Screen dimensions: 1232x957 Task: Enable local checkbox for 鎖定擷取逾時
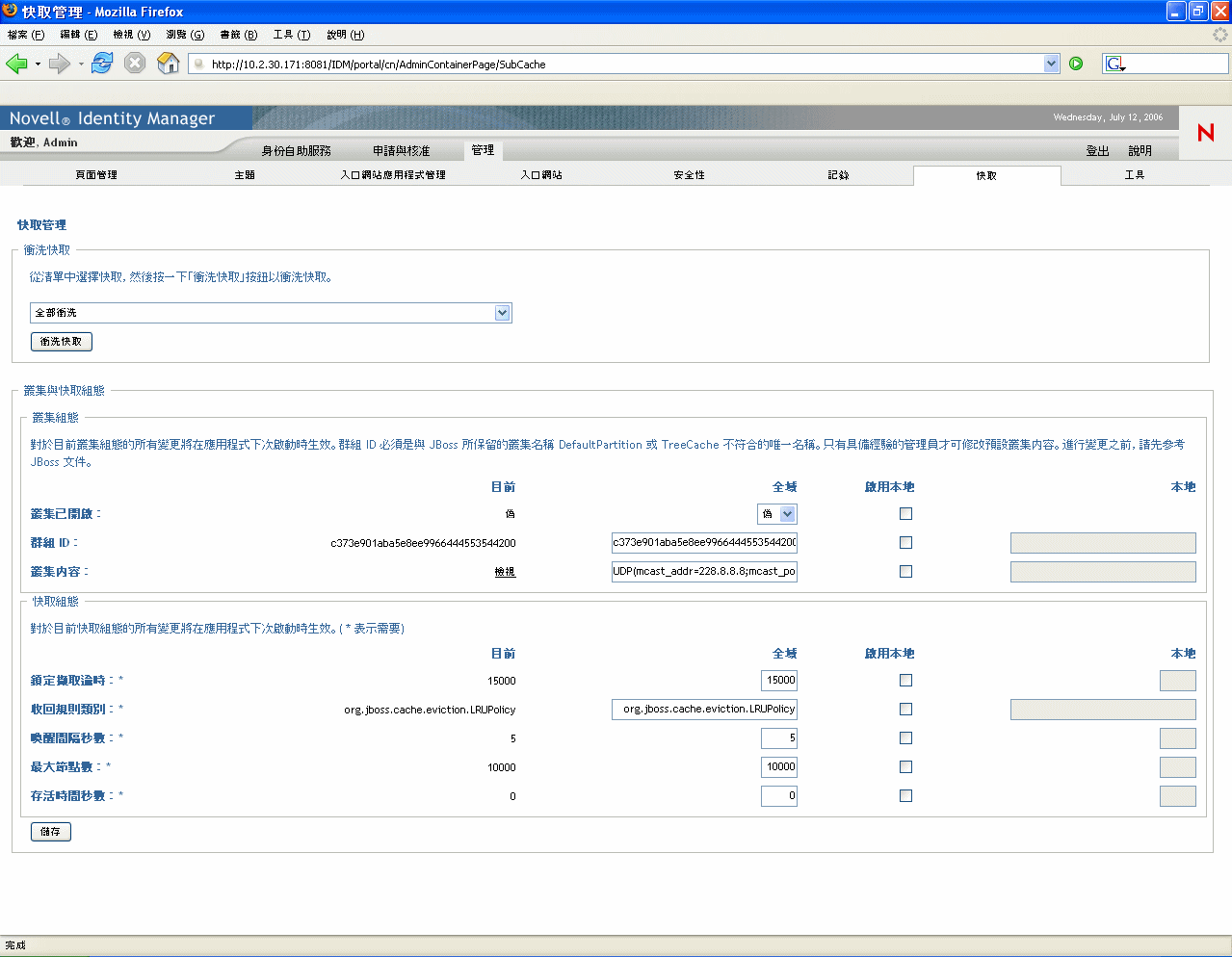[x=905, y=681]
